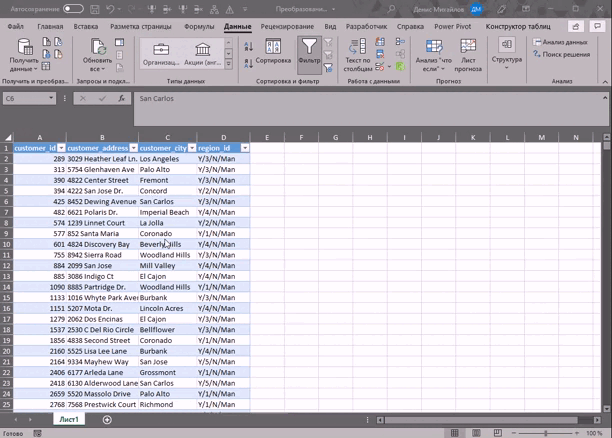Switch to Page Layout view icon
Image resolution: width=612 pixels, height=438 pixels.
pyautogui.click(x=476, y=433)
